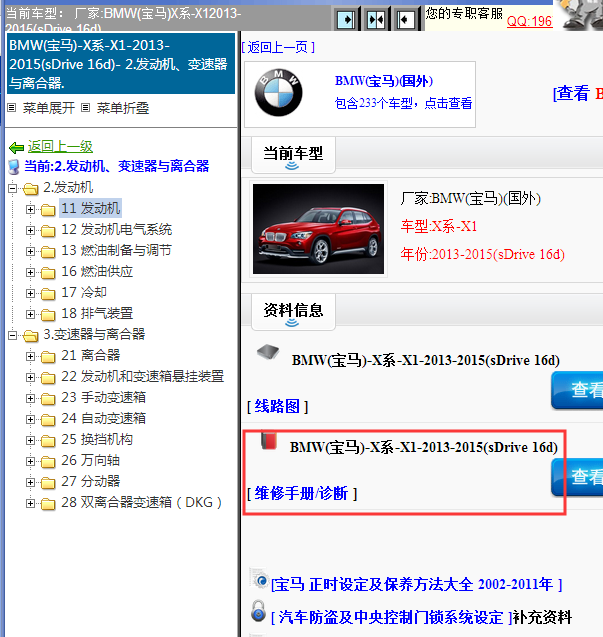603x637 pixels.
Task: Select the 28 双离合器变速箱（DKG） item
Action: click(141, 503)
